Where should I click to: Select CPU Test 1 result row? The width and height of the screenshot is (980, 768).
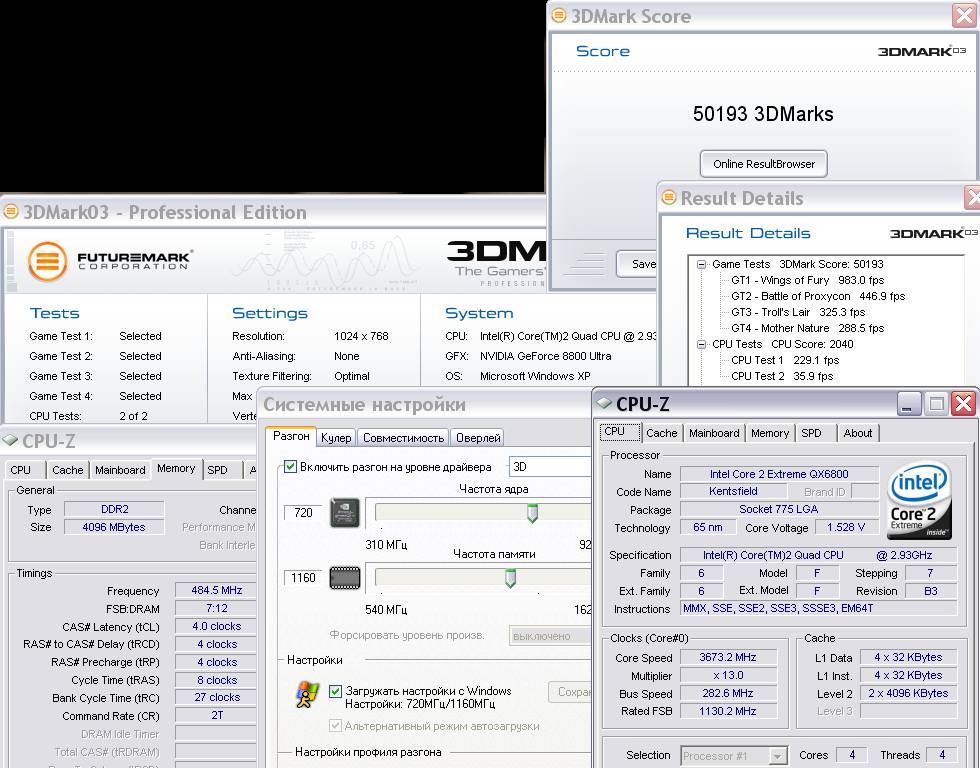[x=785, y=361]
